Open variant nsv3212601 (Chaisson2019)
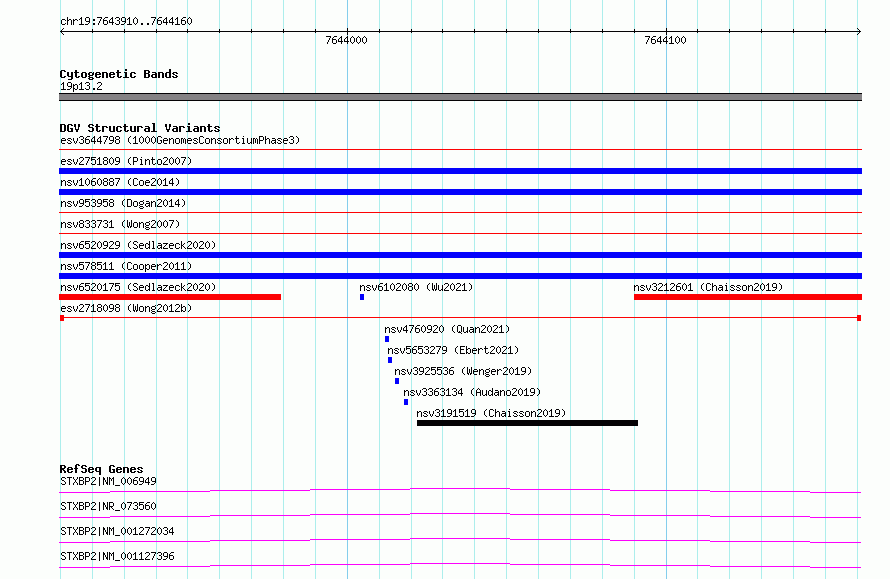Viewport: 890px width, 579px height. coord(708,287)
